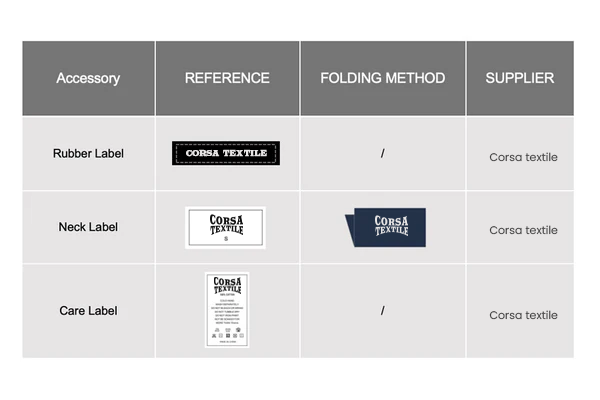Select the slash in Rubber Label folding cell

click(383, 153)
